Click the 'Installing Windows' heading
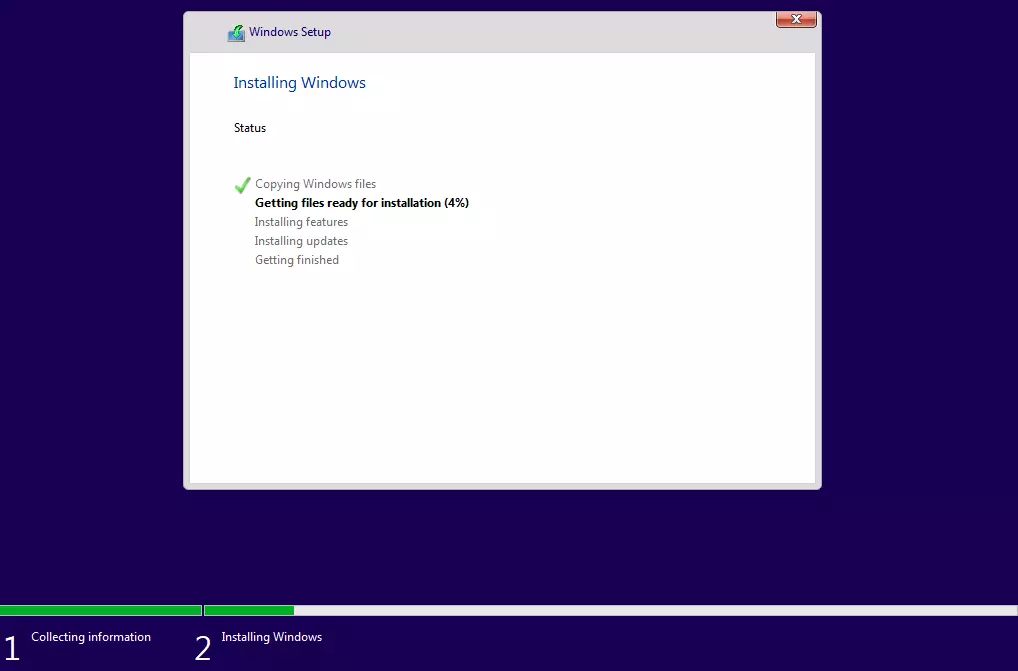 [299, 82]
